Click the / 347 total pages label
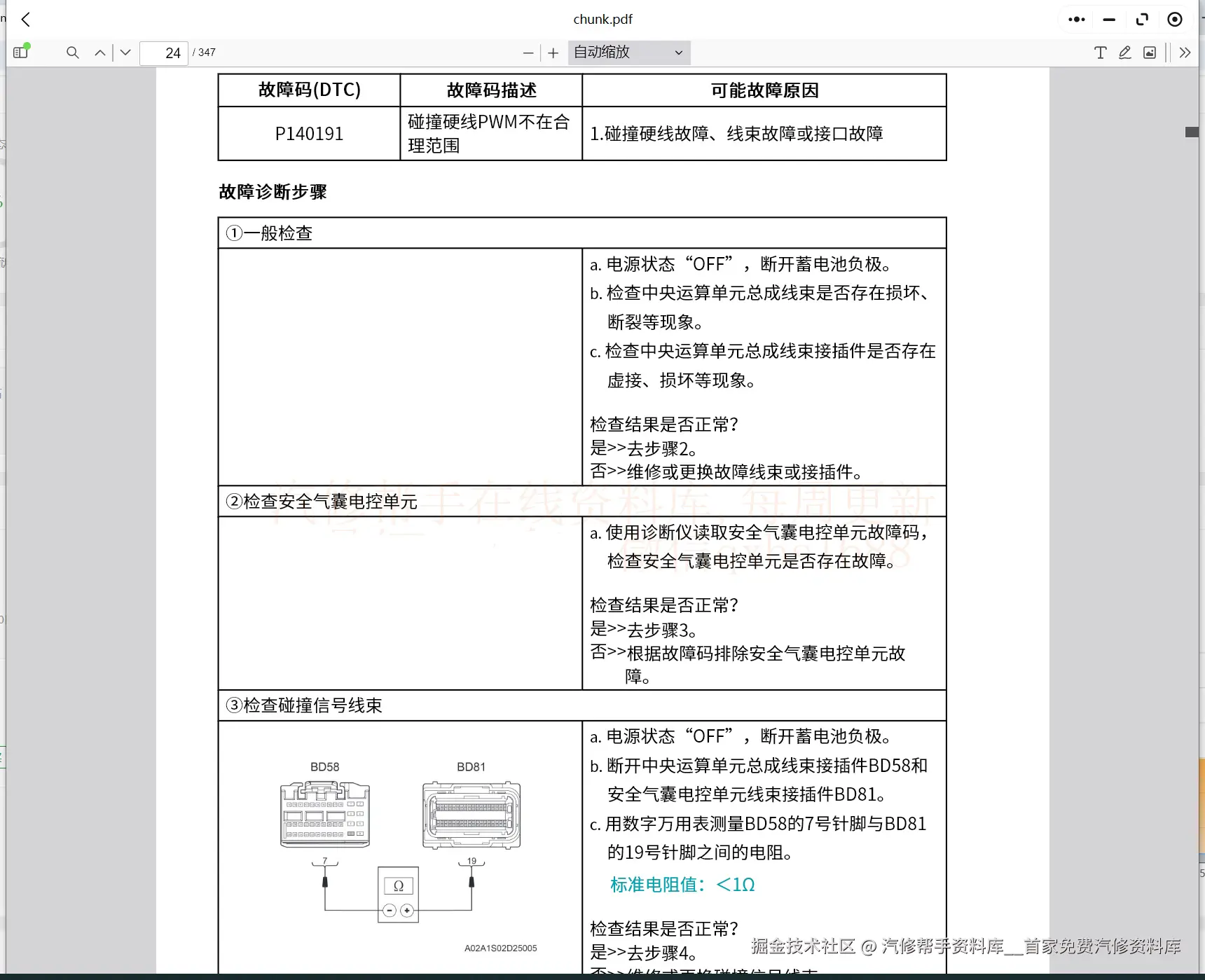Screen dimensions: 1205x980 tap(204, 53)
